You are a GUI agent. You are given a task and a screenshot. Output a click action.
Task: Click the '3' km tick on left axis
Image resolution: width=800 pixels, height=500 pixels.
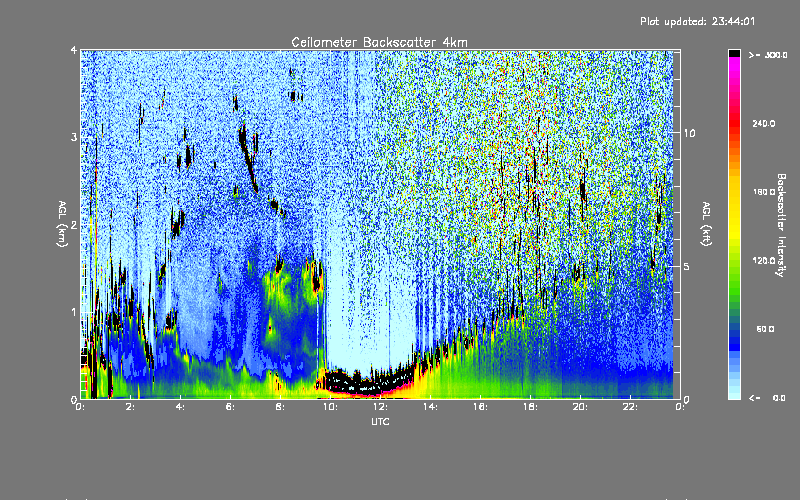[x=74, y=137]
